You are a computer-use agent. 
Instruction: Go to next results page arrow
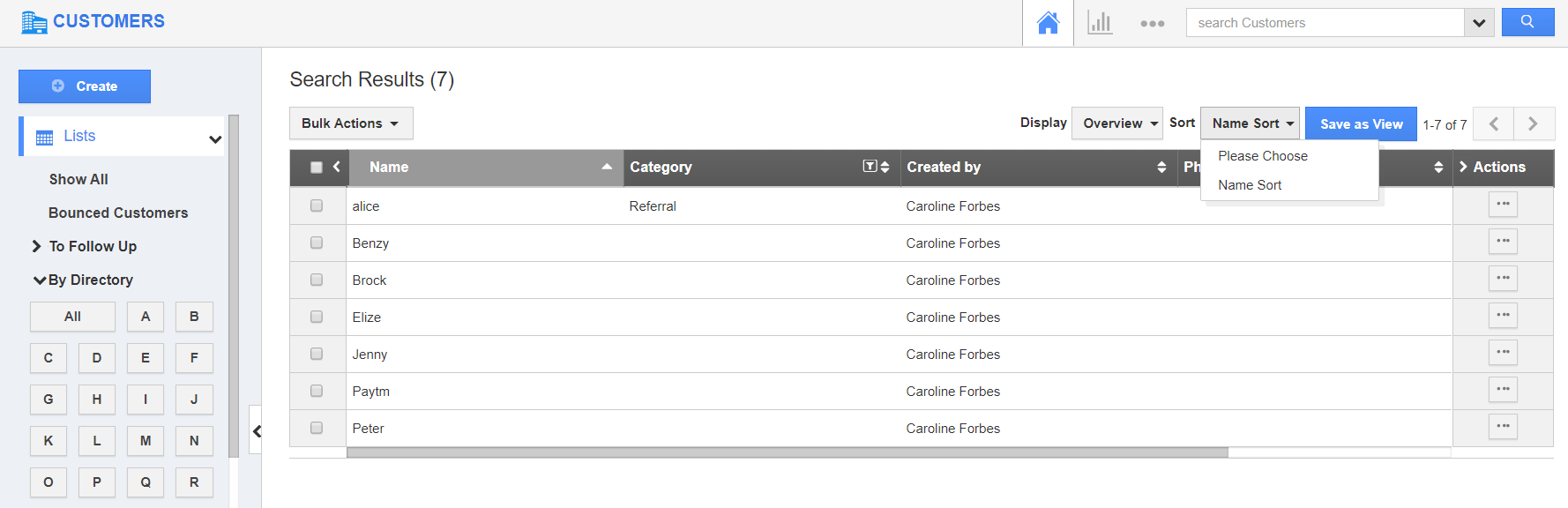click(x=1534, y=124)
